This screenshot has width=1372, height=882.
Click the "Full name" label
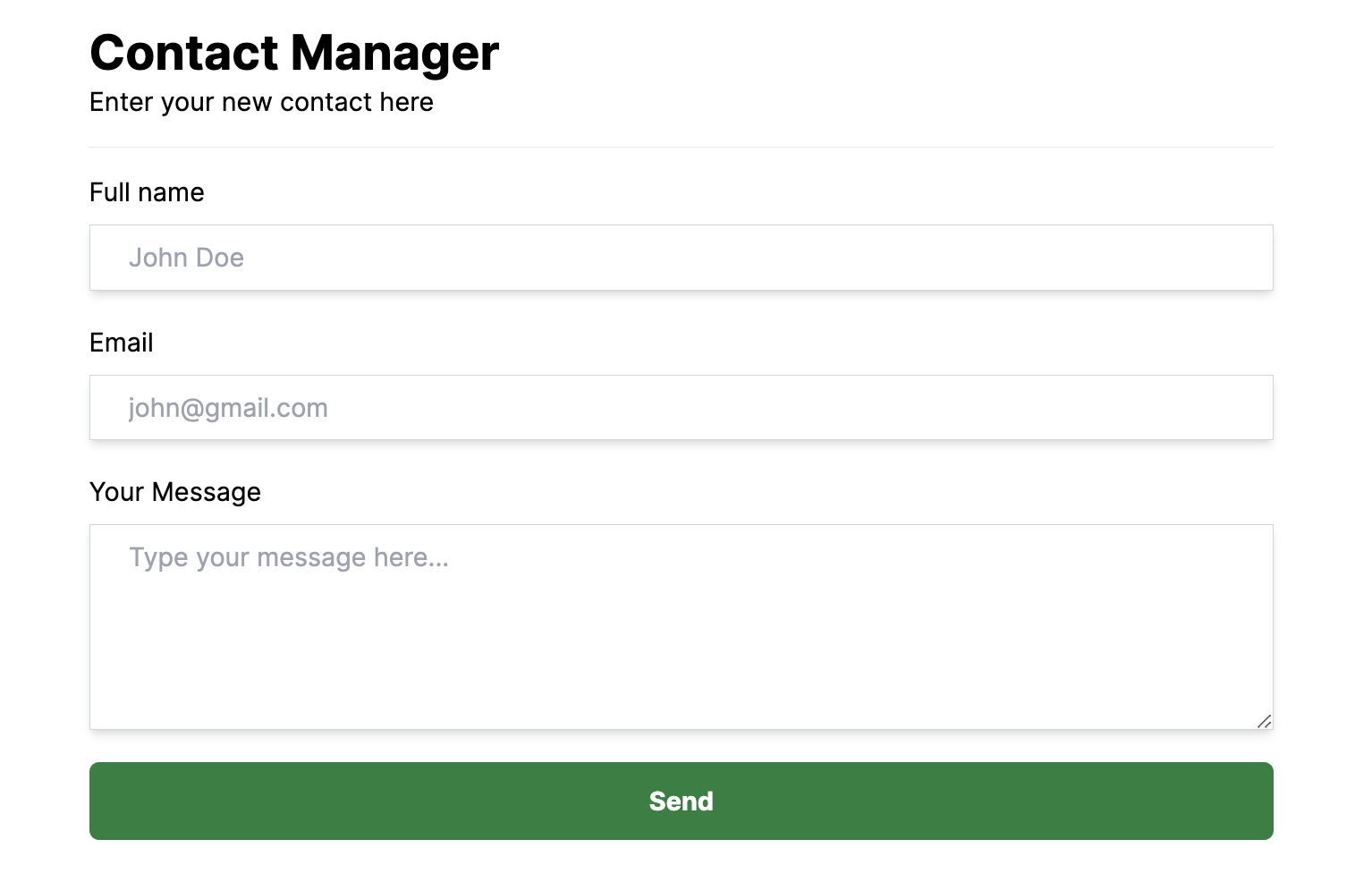[147, 192]
